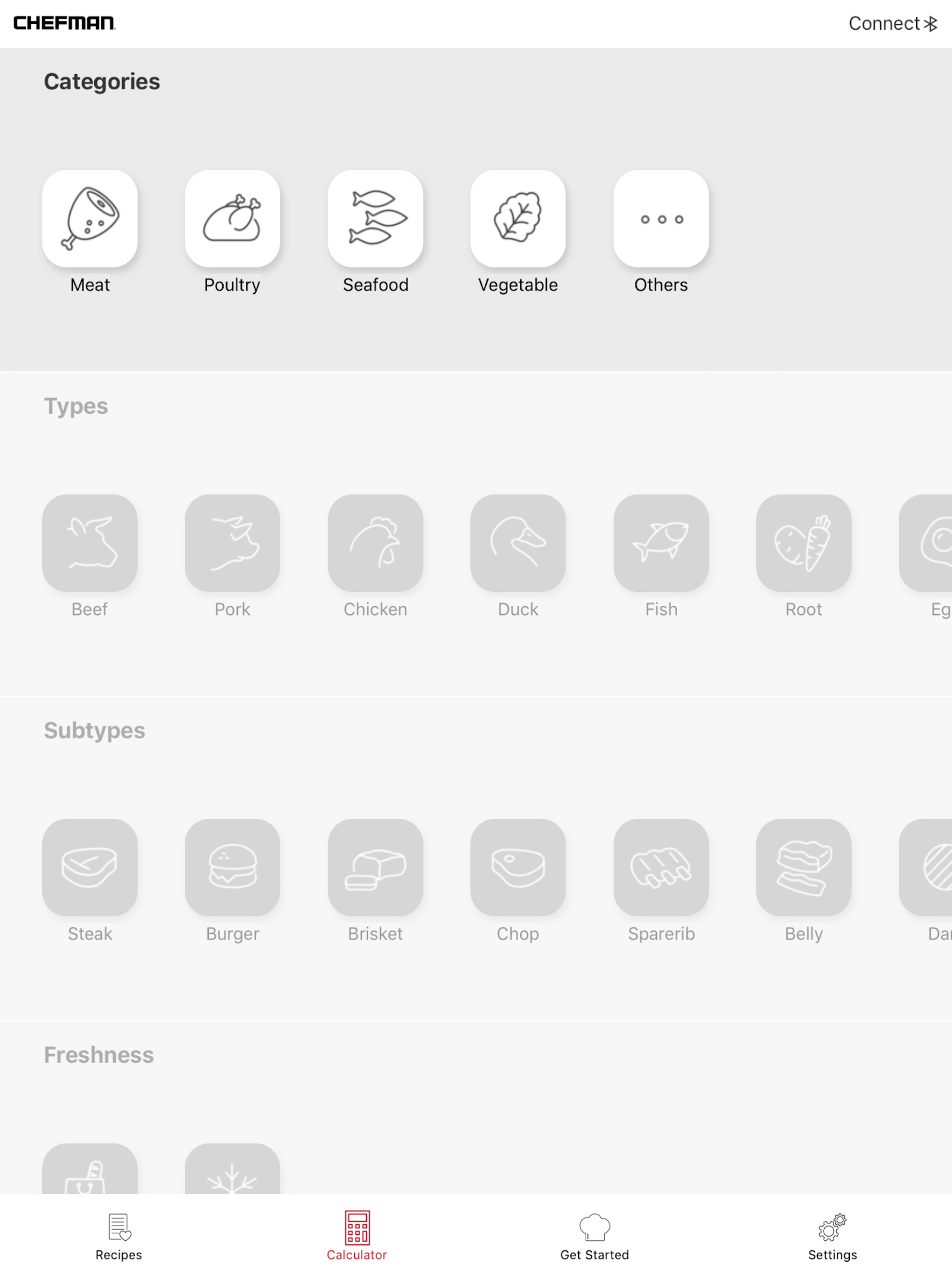The width and height of the screenshot is (952, 1270).
Task: Choose the Poultry category icon
Action: click(232, 219)
